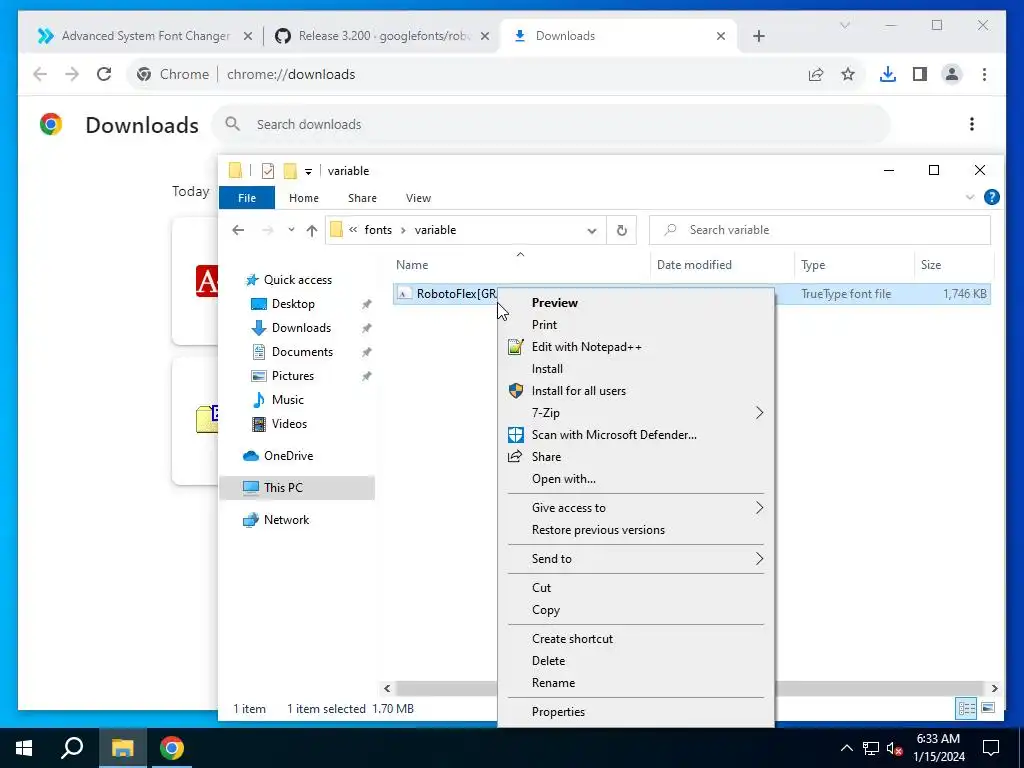Expand the 7-Zip submenu arrow

[759, 413]
